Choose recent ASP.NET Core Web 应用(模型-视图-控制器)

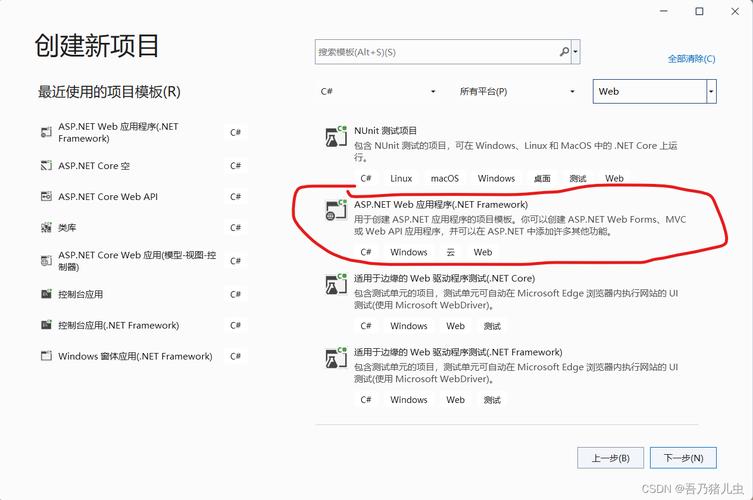click(x=143, y=261)
